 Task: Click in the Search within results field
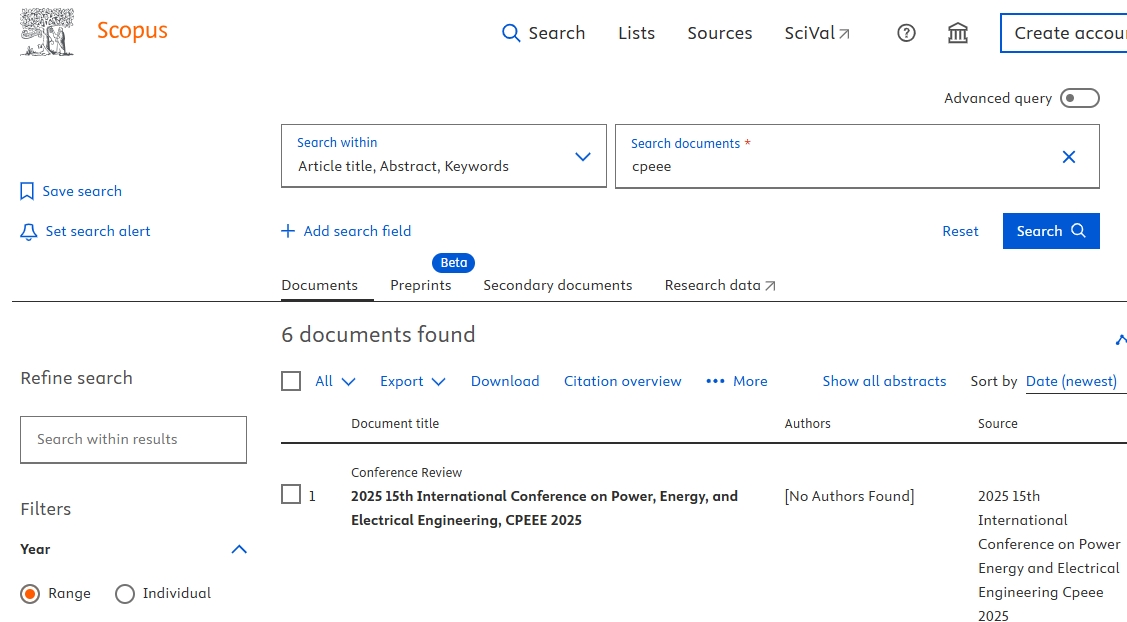click(x=133, y=439)
